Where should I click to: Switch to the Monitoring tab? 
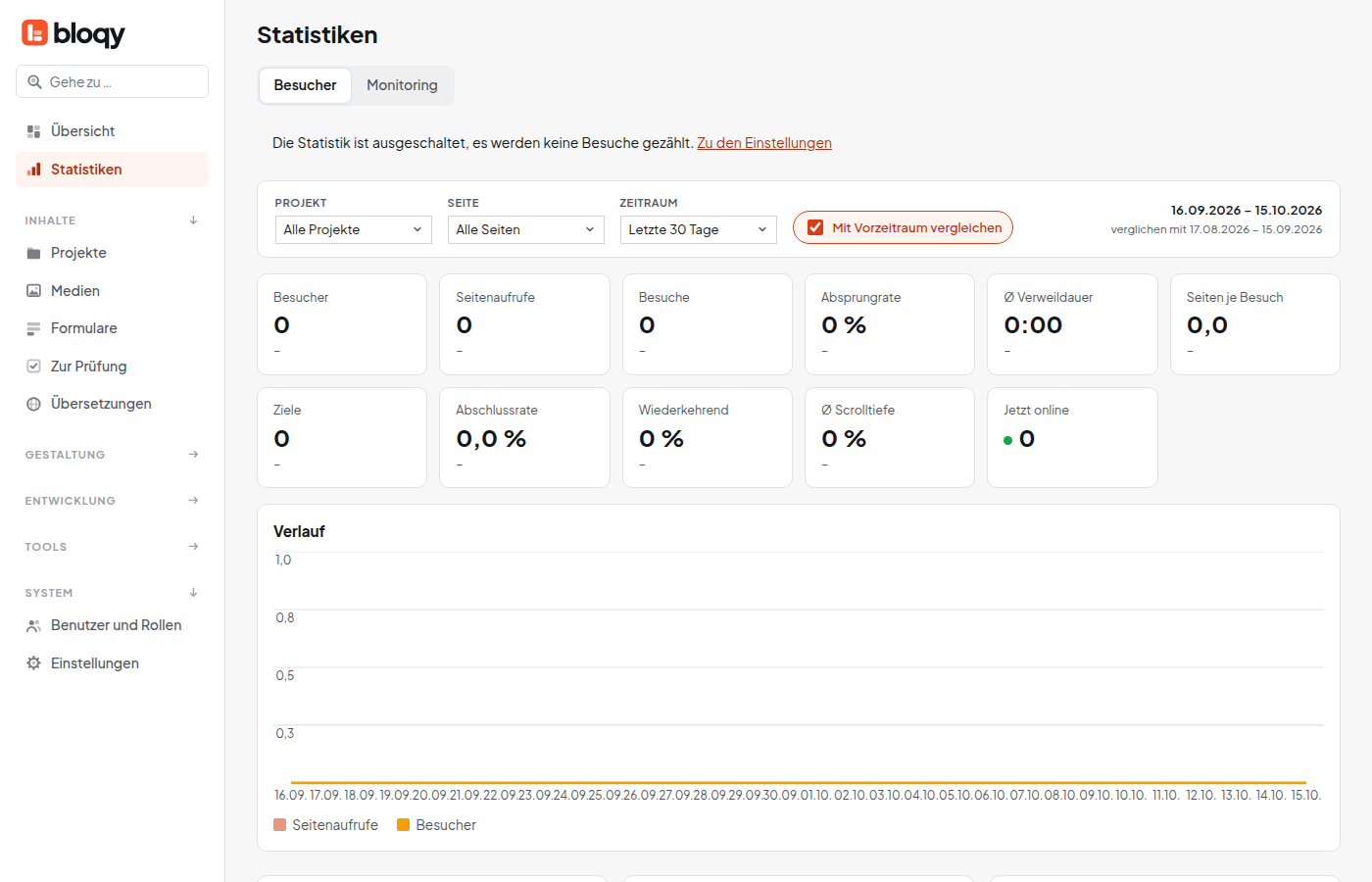point(402,85)
